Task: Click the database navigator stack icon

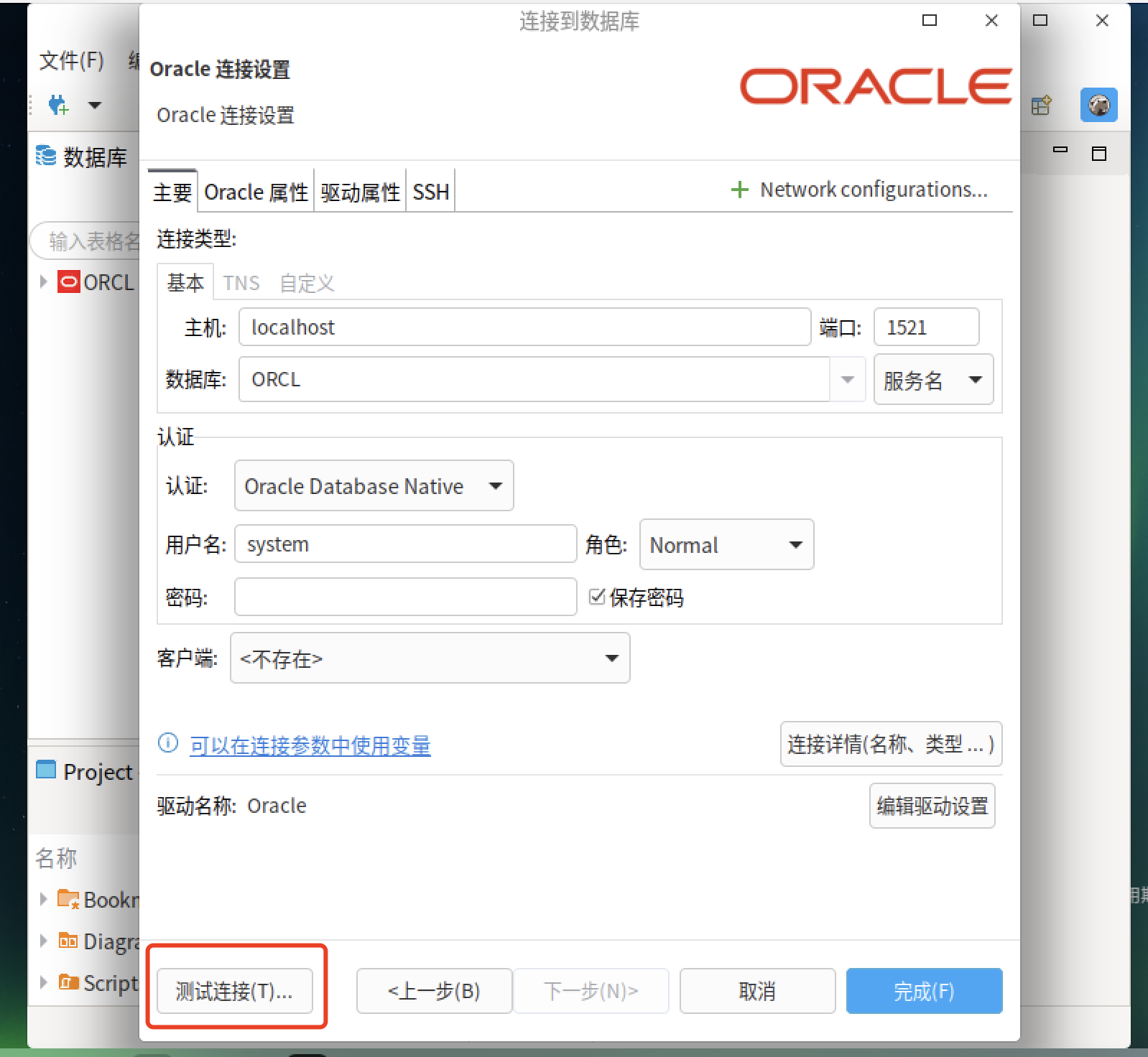Action: click(x=46, y=156)
